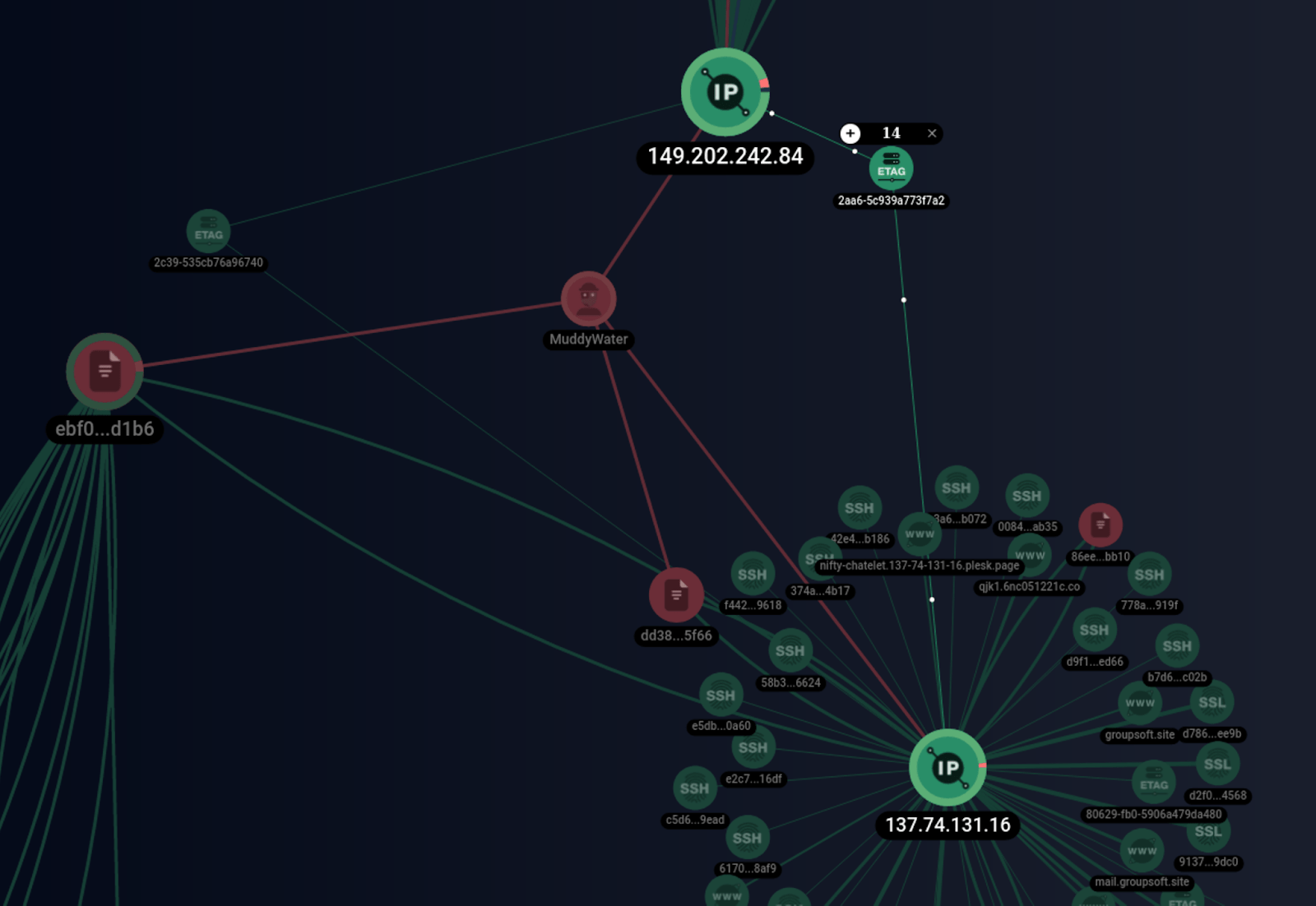This screenshot has width=1316, height=906.
Task: Click the 374a...4b17 SSH label
Action: [x=820, y=591]
